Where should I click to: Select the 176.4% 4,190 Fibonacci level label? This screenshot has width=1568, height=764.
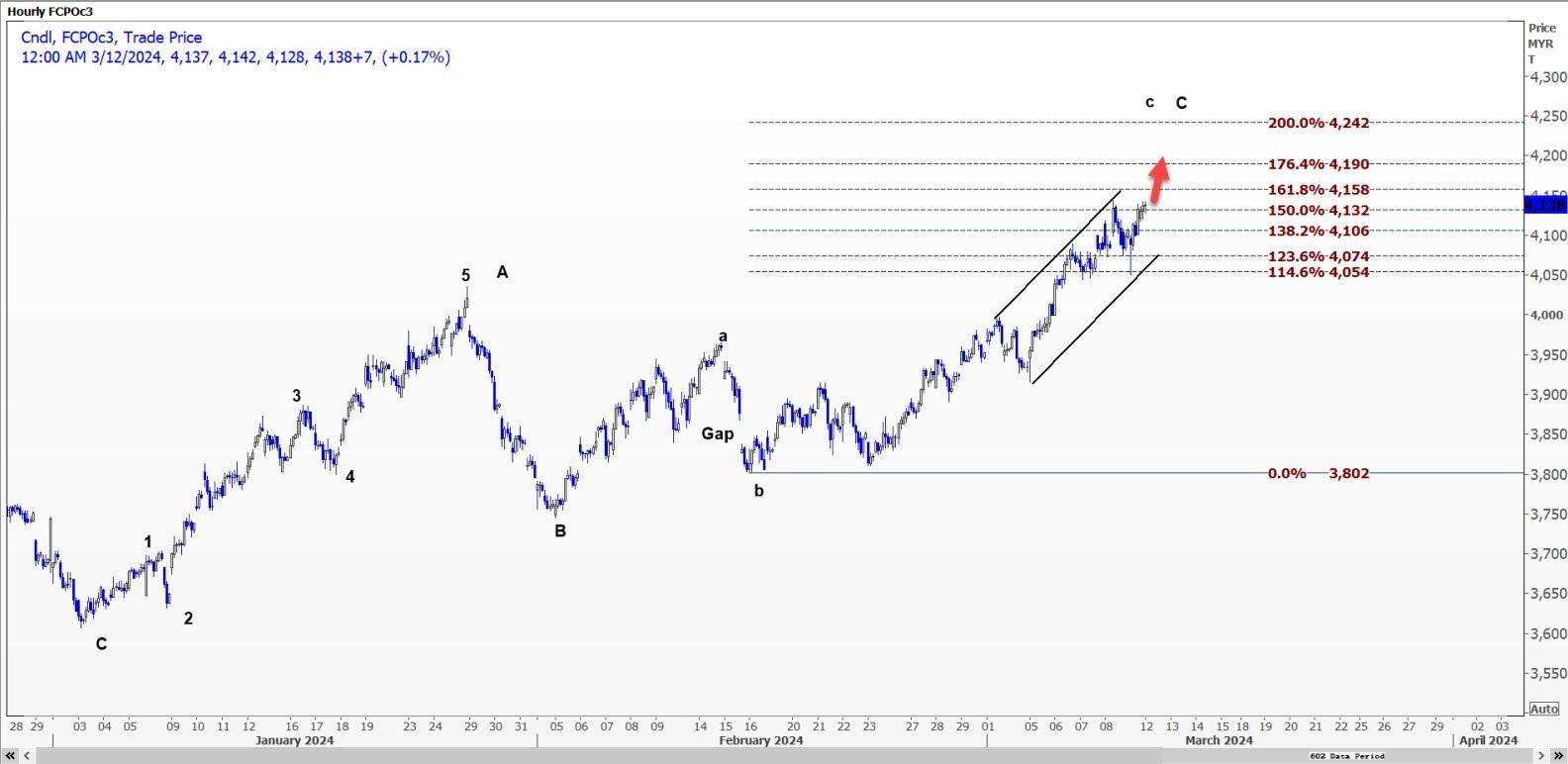1319,164
